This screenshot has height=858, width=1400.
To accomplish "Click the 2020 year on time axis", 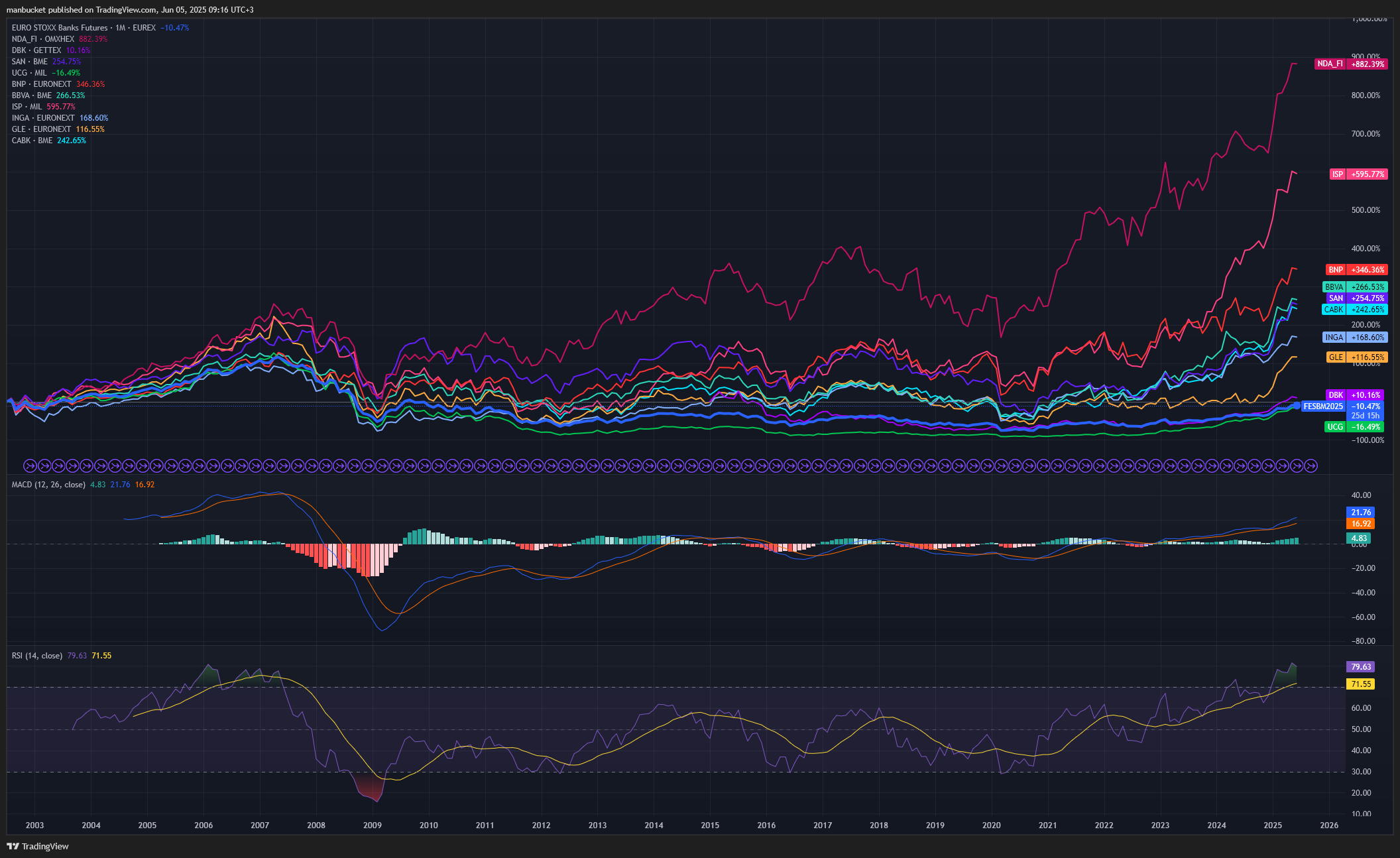I will 991,826.
